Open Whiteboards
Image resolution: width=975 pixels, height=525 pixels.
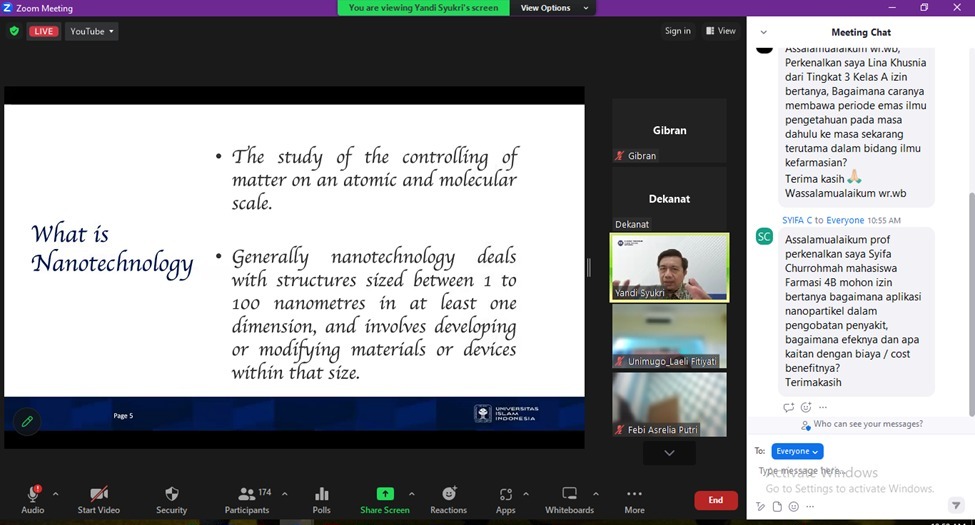pyautogui.click(x=570, y=499)
